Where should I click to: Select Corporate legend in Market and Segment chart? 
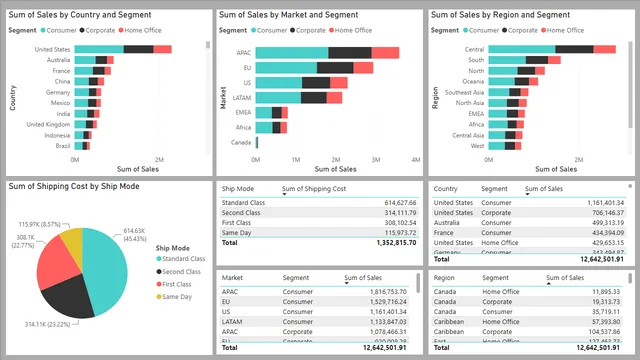point(308,30)
